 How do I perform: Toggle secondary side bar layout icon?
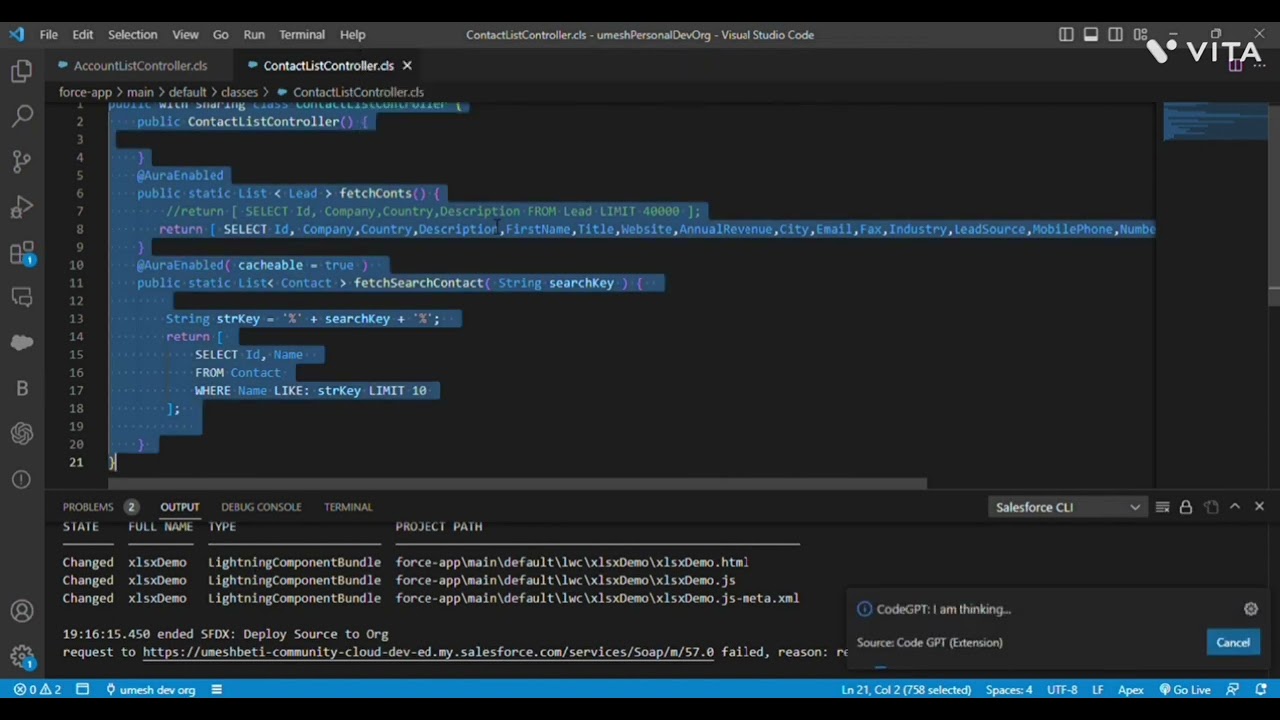[1116, 34]
